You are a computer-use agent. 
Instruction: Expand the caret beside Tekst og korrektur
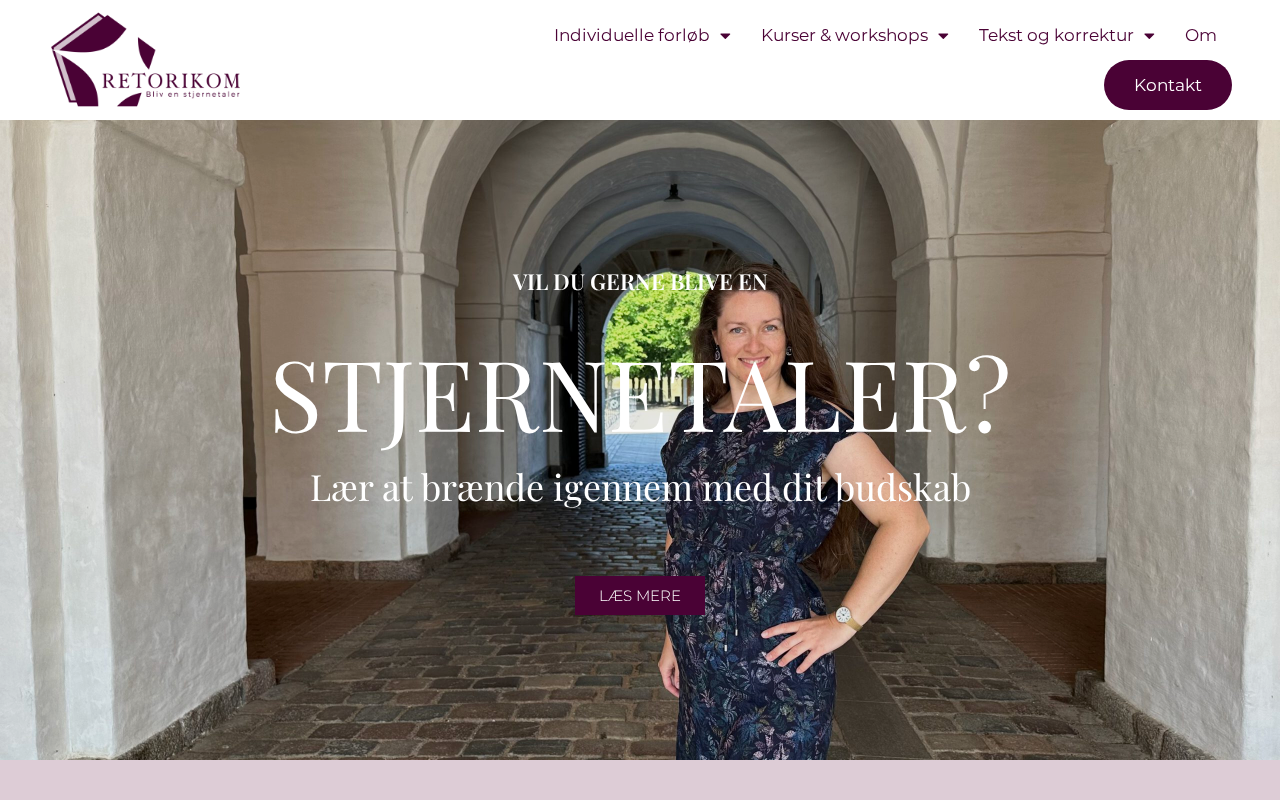1149,36
